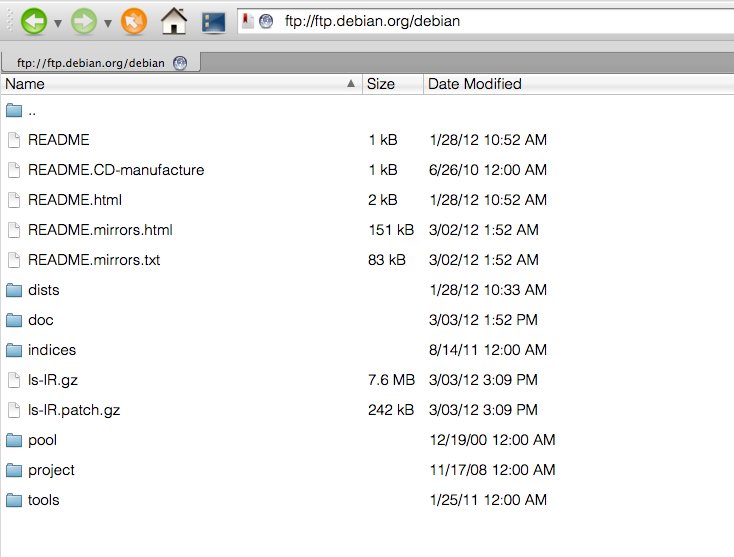Screen dimensions: 734x557
Task: Click the README file icon
Action: [x=14, y=140]
